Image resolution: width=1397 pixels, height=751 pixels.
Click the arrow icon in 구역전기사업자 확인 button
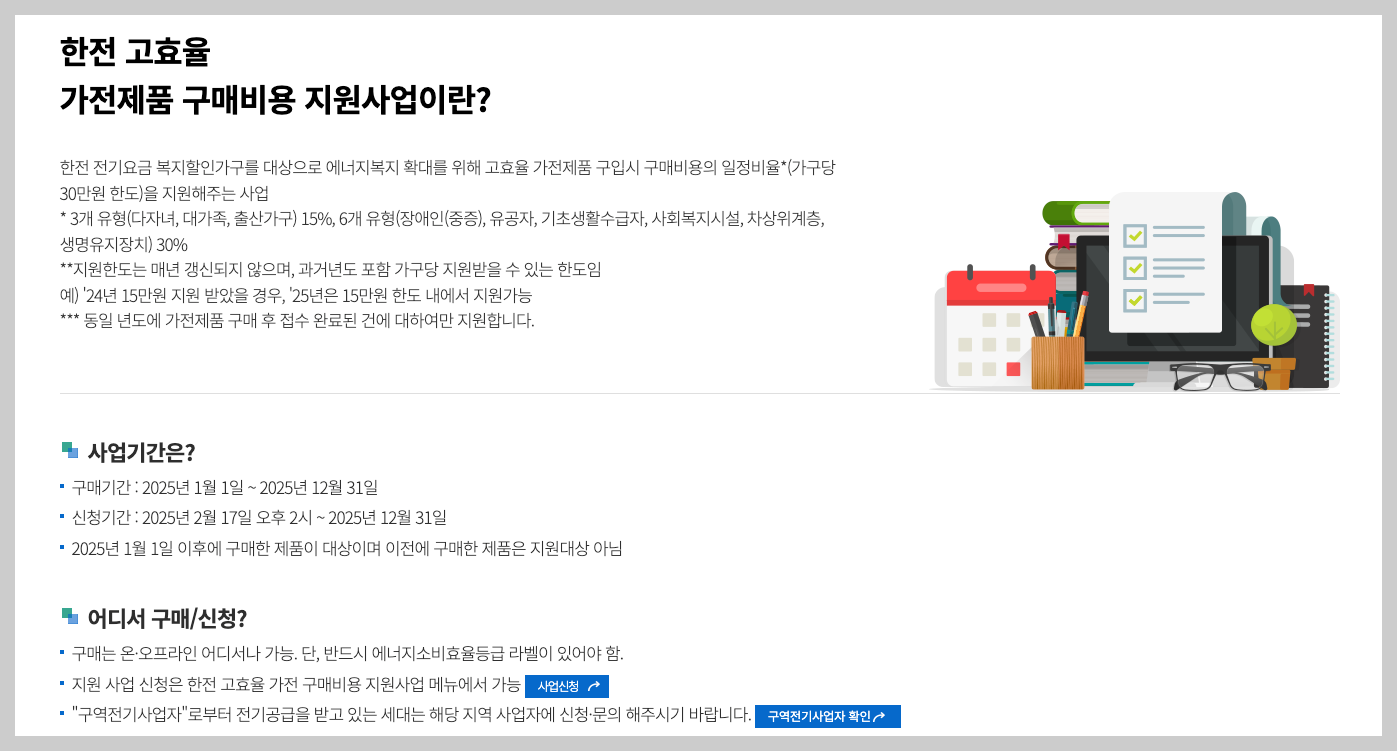click(879, 716)
